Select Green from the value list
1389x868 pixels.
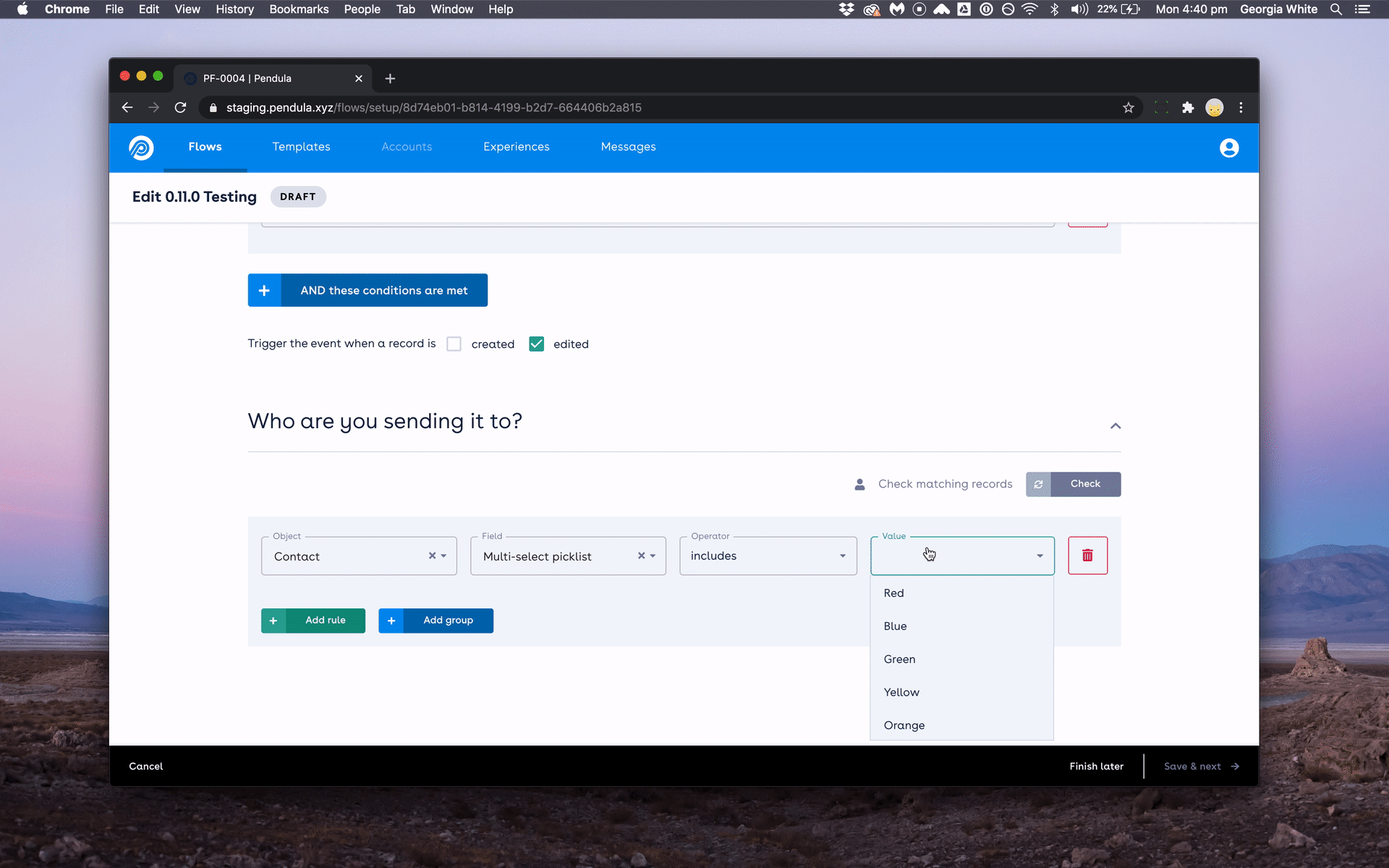961,660
